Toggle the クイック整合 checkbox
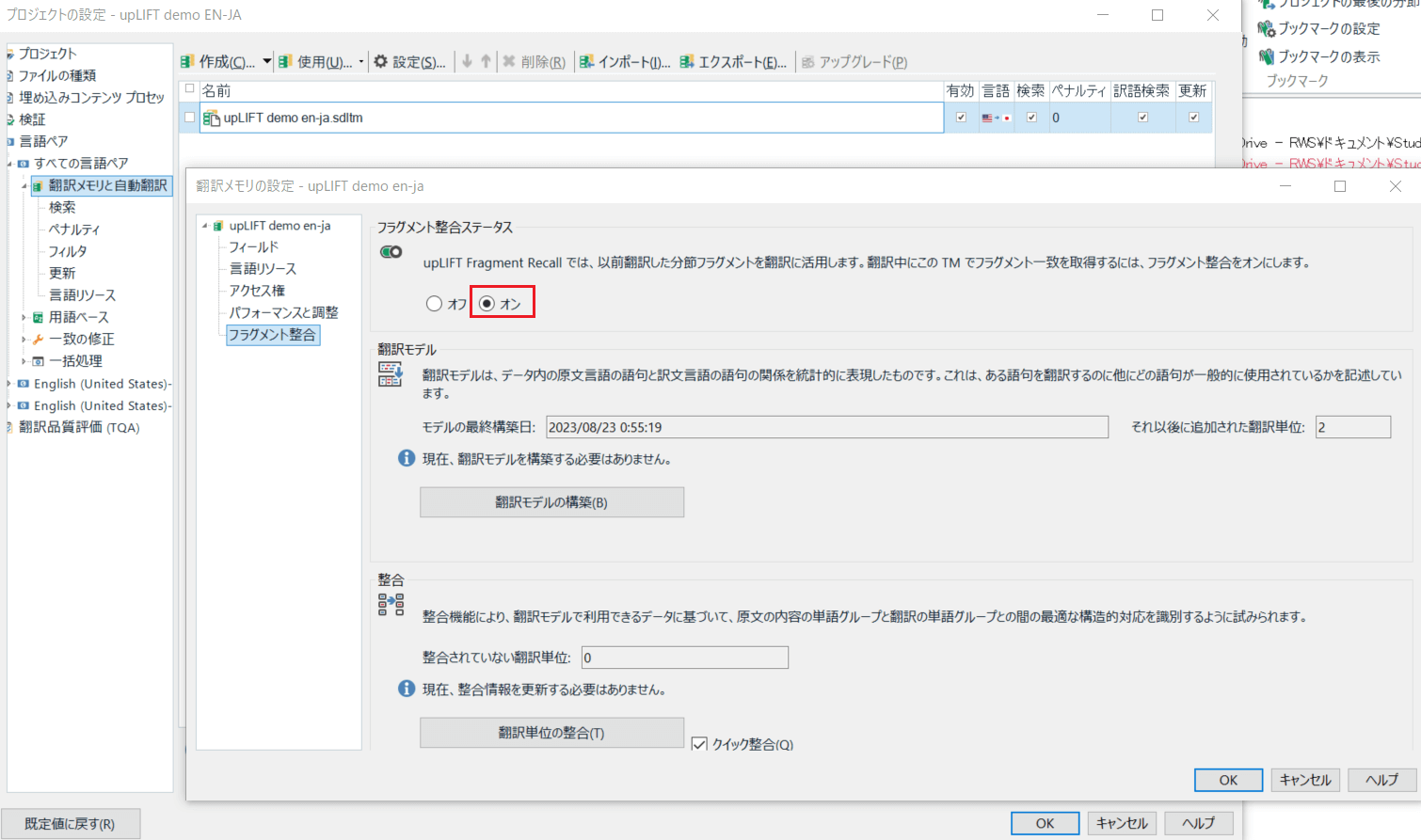Viewport: 1421px width, 840px height. click(x=699, y=744)
